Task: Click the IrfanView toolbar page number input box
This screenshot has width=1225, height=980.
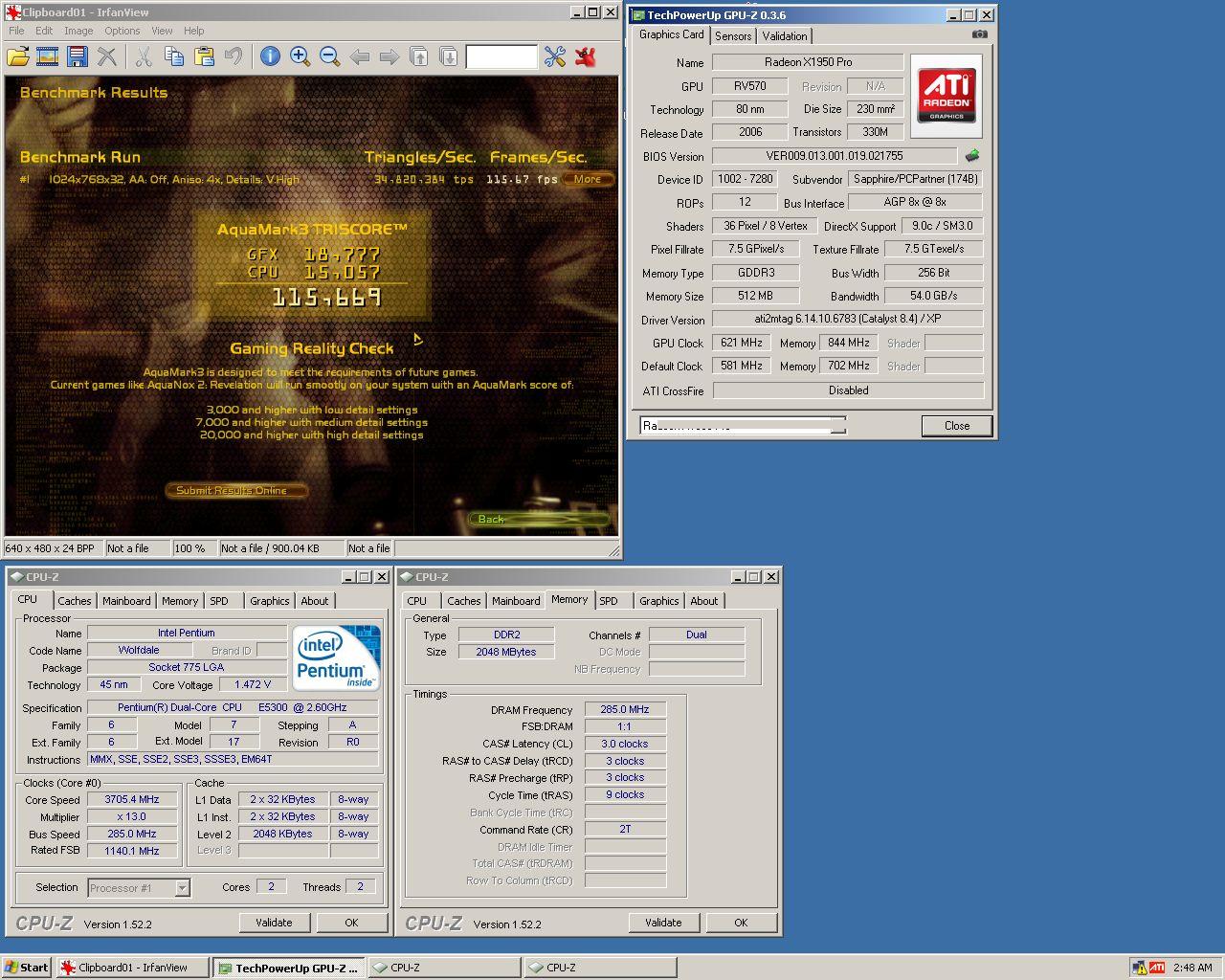Action: pos(501,57)
